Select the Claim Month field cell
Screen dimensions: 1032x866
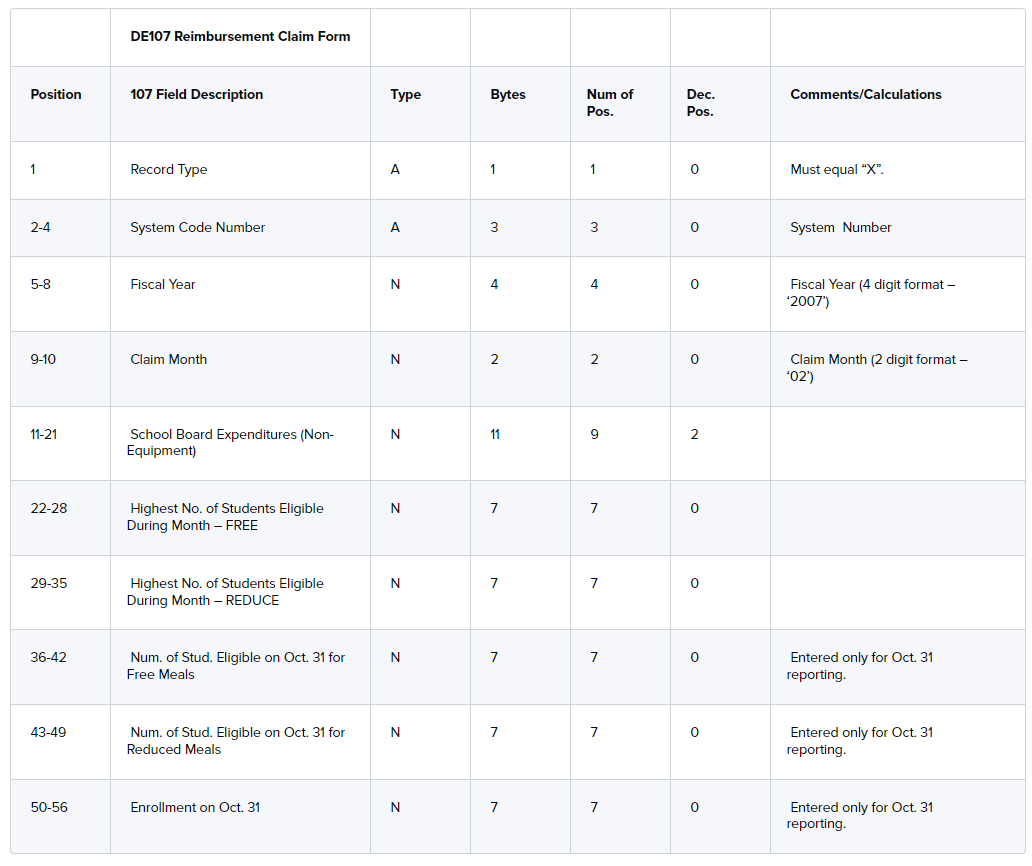169,360
